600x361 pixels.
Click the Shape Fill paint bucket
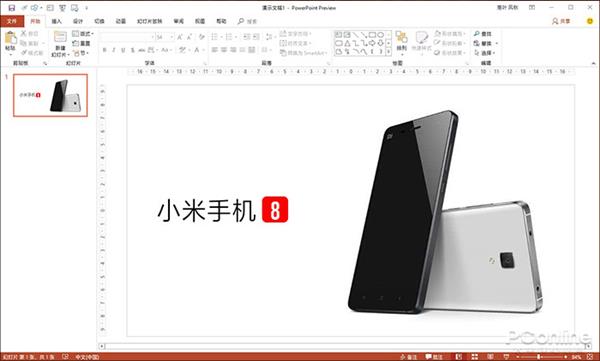(437, 34)
